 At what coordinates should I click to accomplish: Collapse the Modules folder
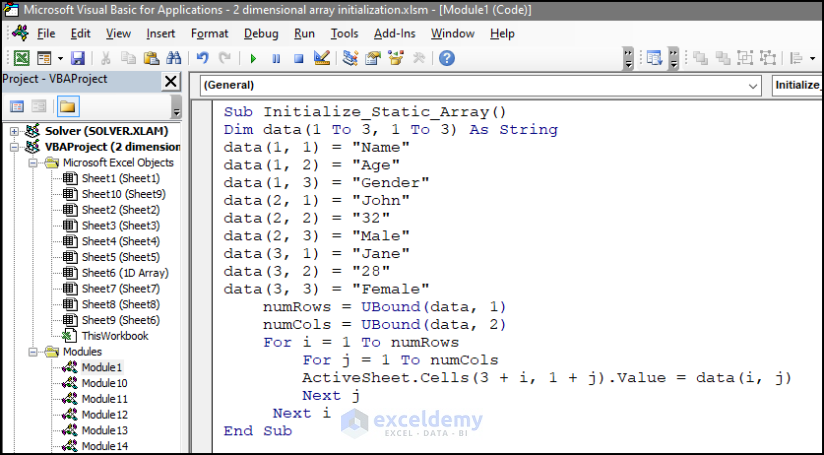pos(33,352)
